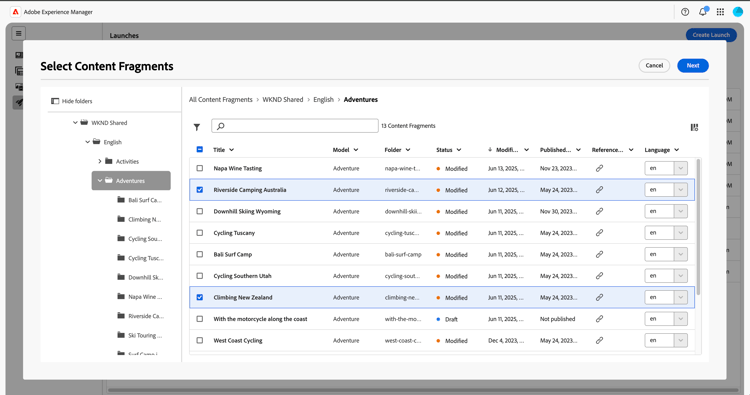The width and height of the screenshot is (750, 395).
Task: Go to All Content Fragments breadcrumb
Action: click(221, 99)
